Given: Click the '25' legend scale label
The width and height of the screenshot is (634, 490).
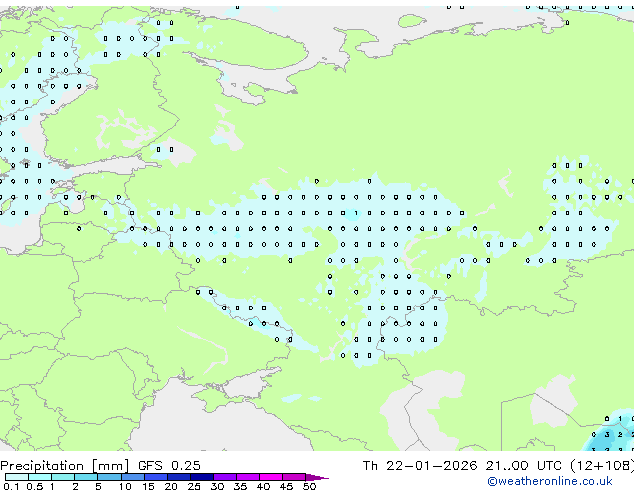Looking at the screenshot, I should pos(194,486).
